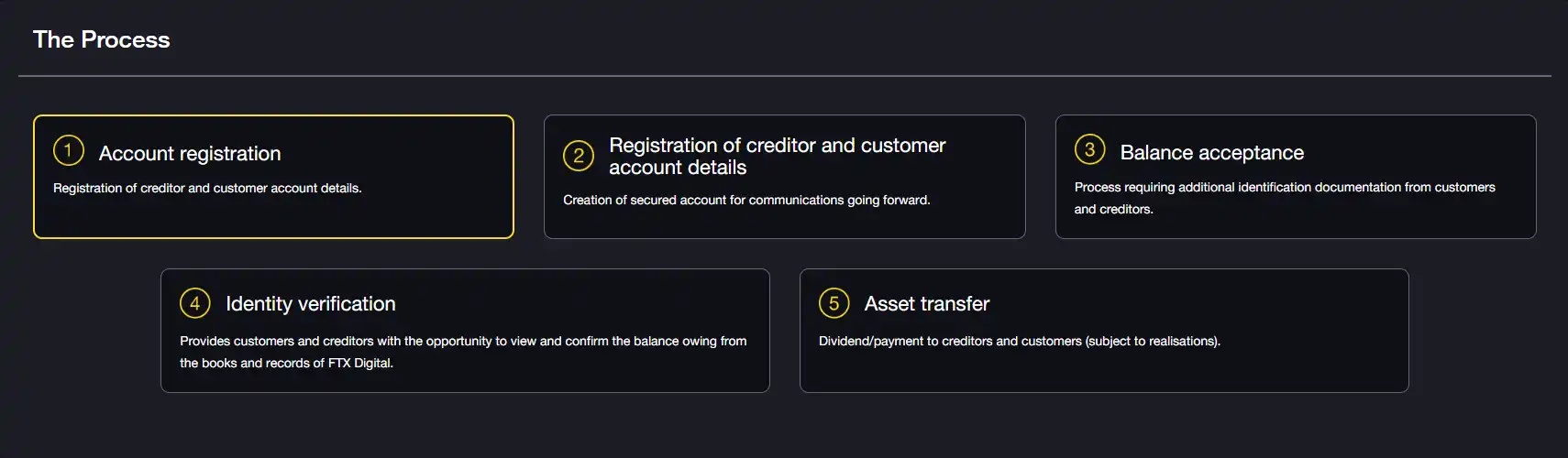Click the step 5 circled number icon
The width and height of the screenshot is (1568, 458).
click(834, 303)
